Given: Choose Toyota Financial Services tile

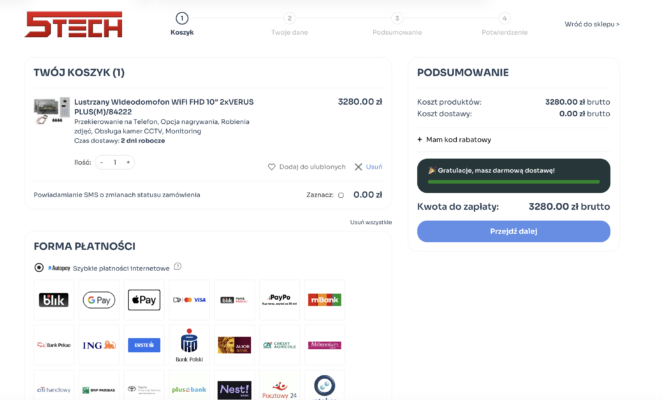Looking at the screenshot, I should pos(144,387).
